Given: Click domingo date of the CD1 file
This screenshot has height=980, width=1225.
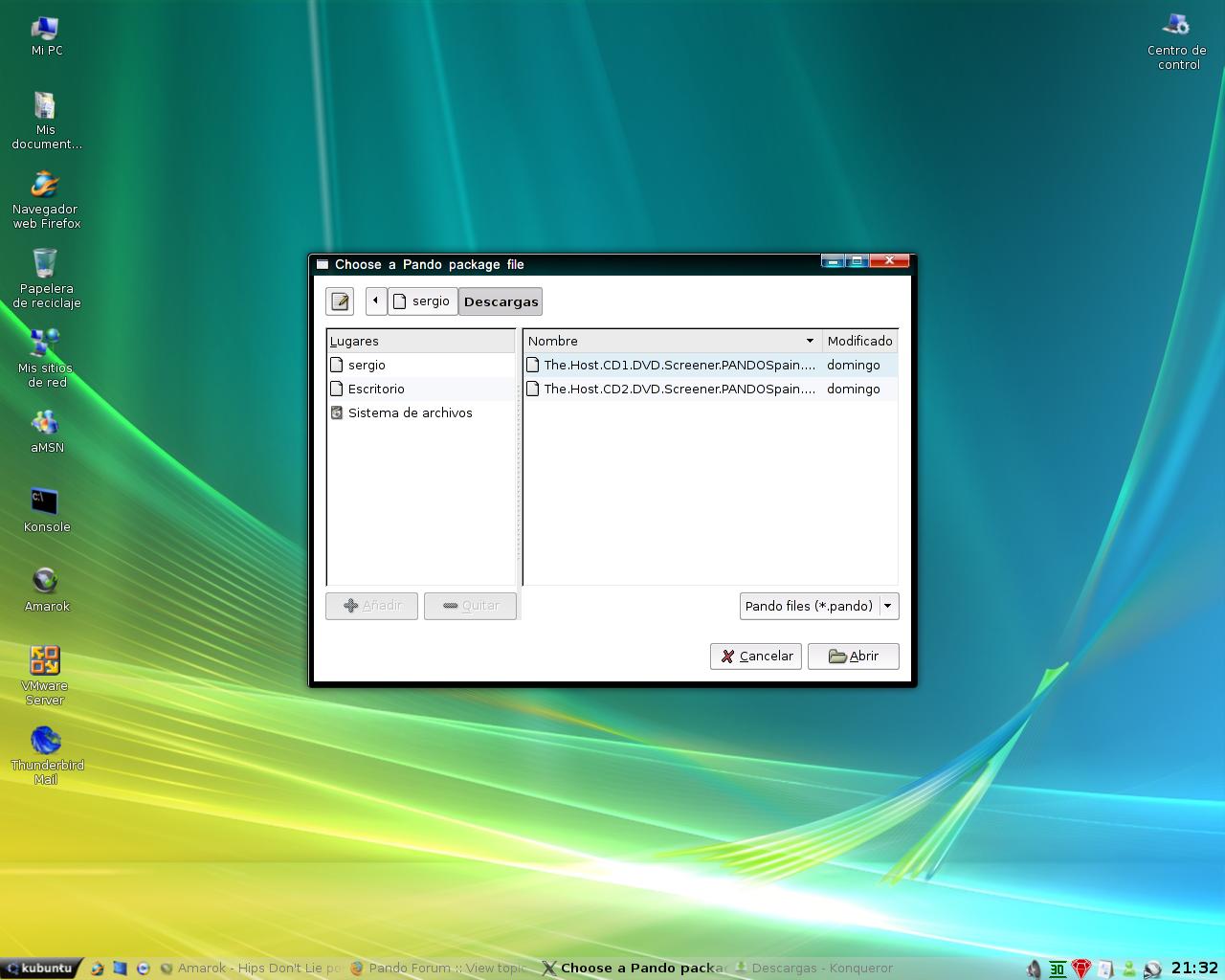Looking at the screenshot, I should click(x=854, y=365).
